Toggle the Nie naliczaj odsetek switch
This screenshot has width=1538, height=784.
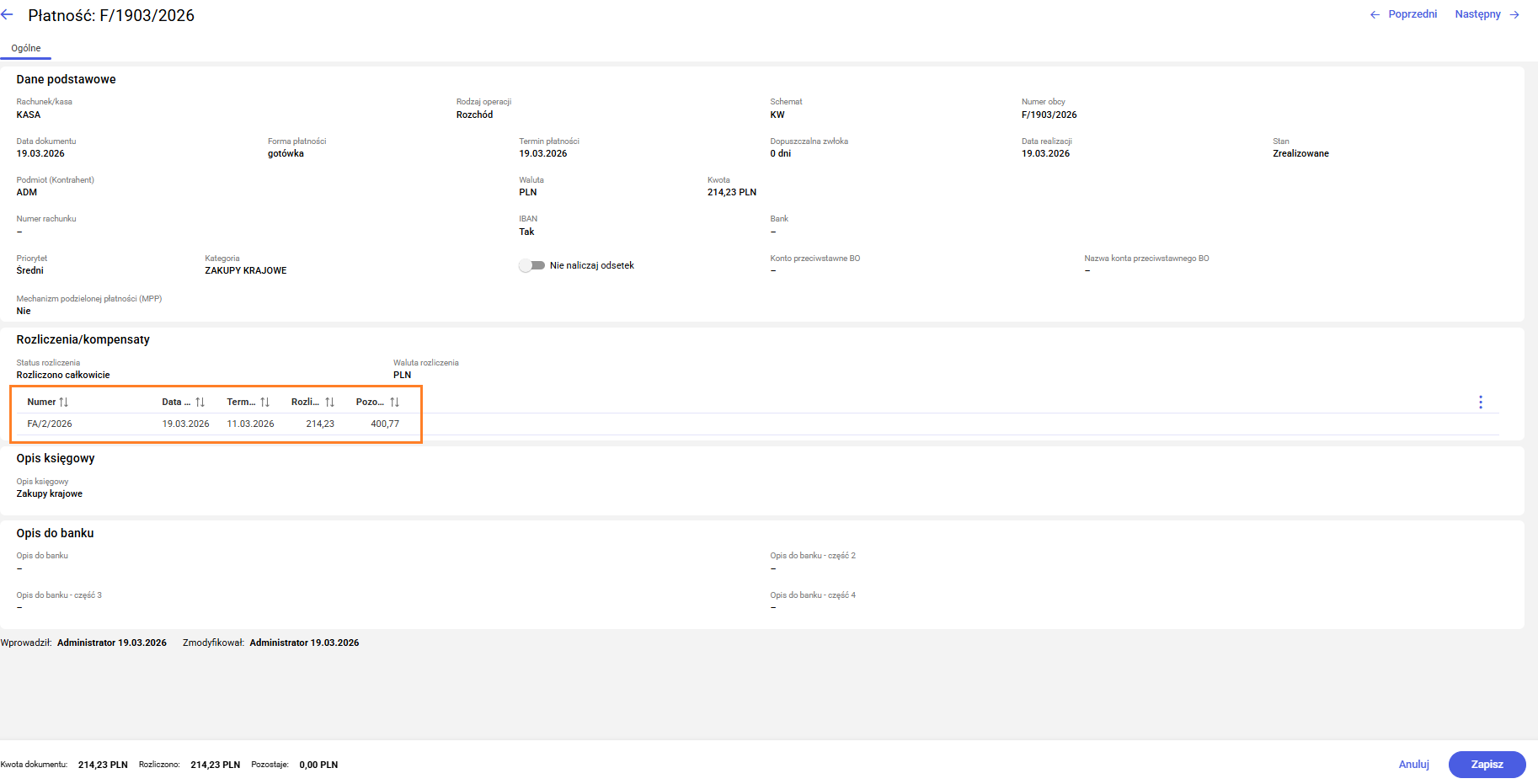[x=531, y=265]
